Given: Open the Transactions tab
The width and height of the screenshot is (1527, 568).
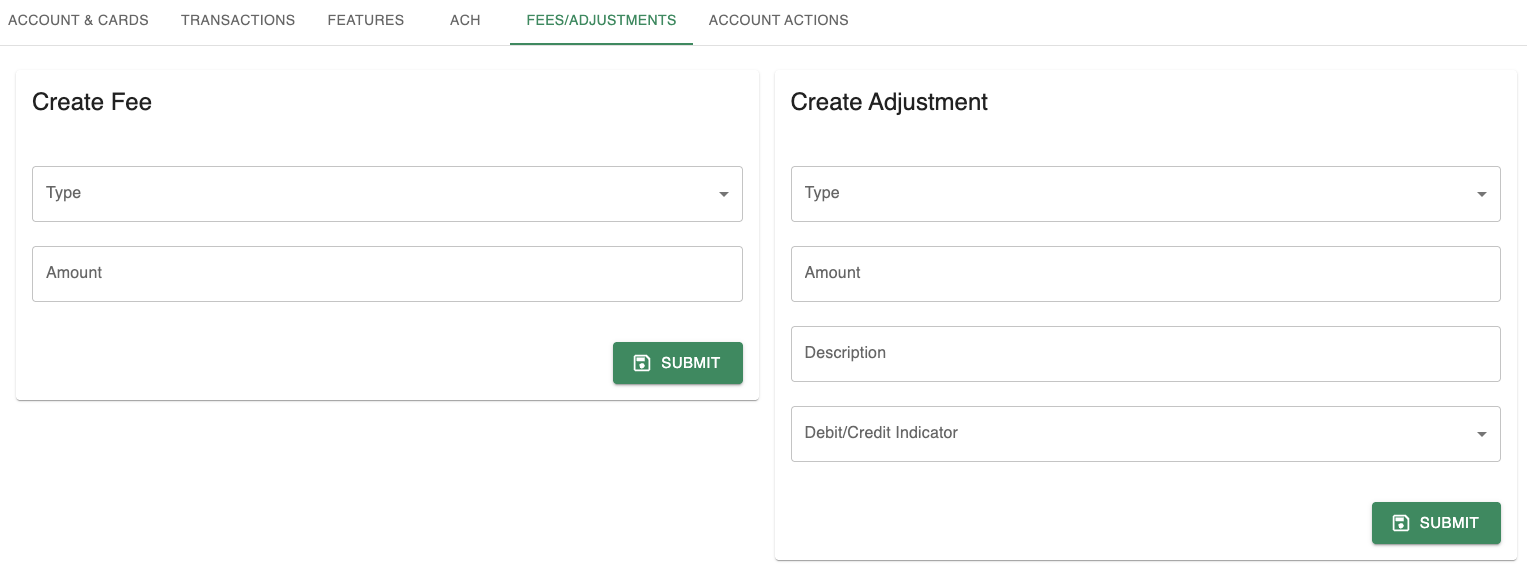Looking at the screenshot, I should [x=238, y=20].
